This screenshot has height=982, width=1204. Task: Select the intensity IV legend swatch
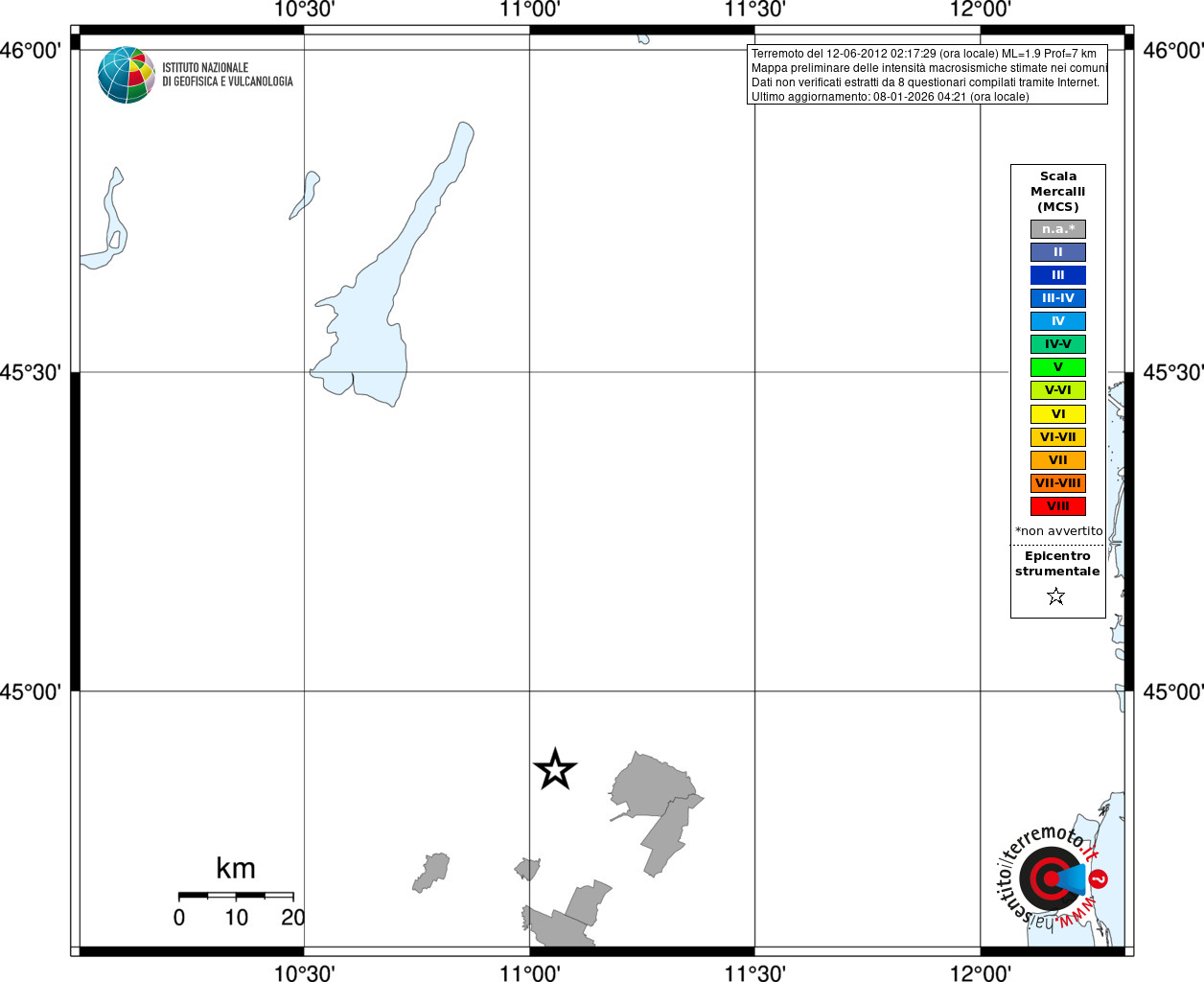point(1058,321)
